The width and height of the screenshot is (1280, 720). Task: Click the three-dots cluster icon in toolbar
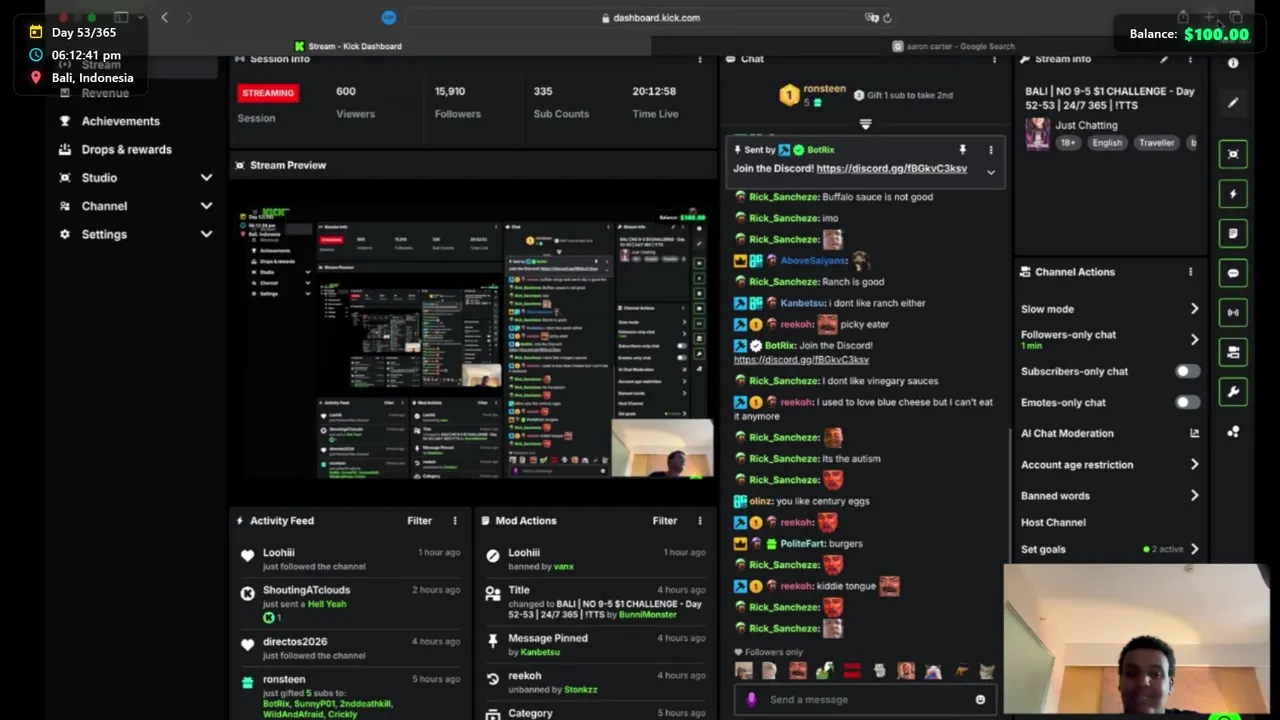click(1233, 432)
